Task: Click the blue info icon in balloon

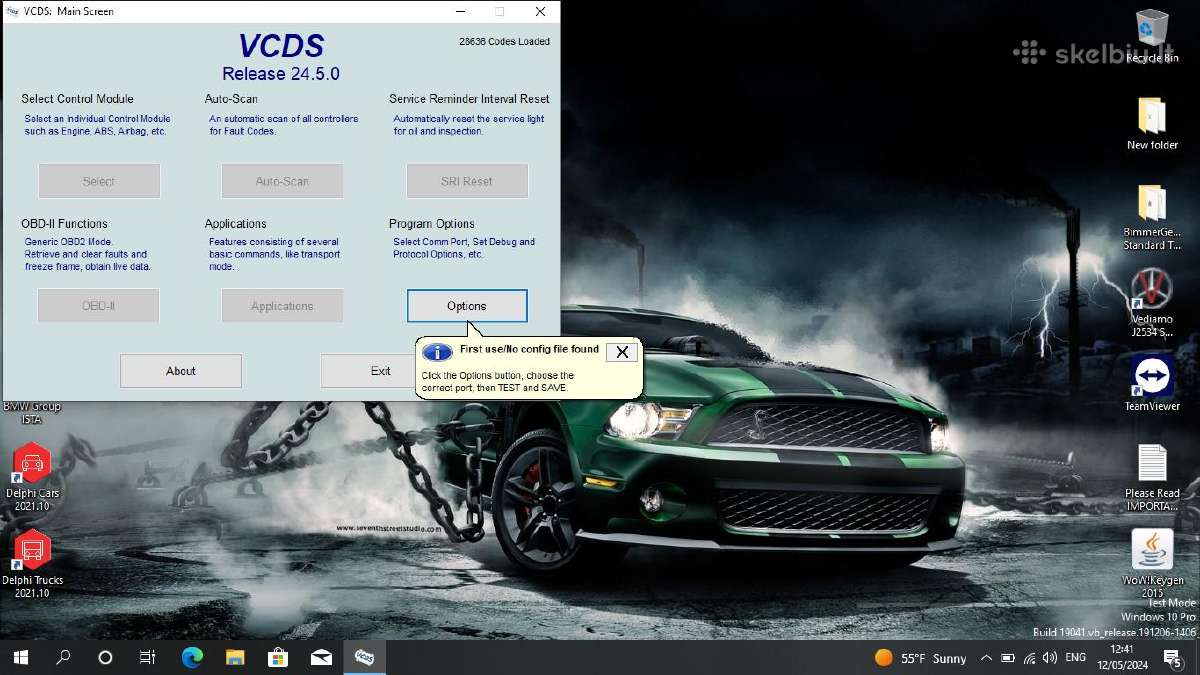Action: [x=438, y=352]
